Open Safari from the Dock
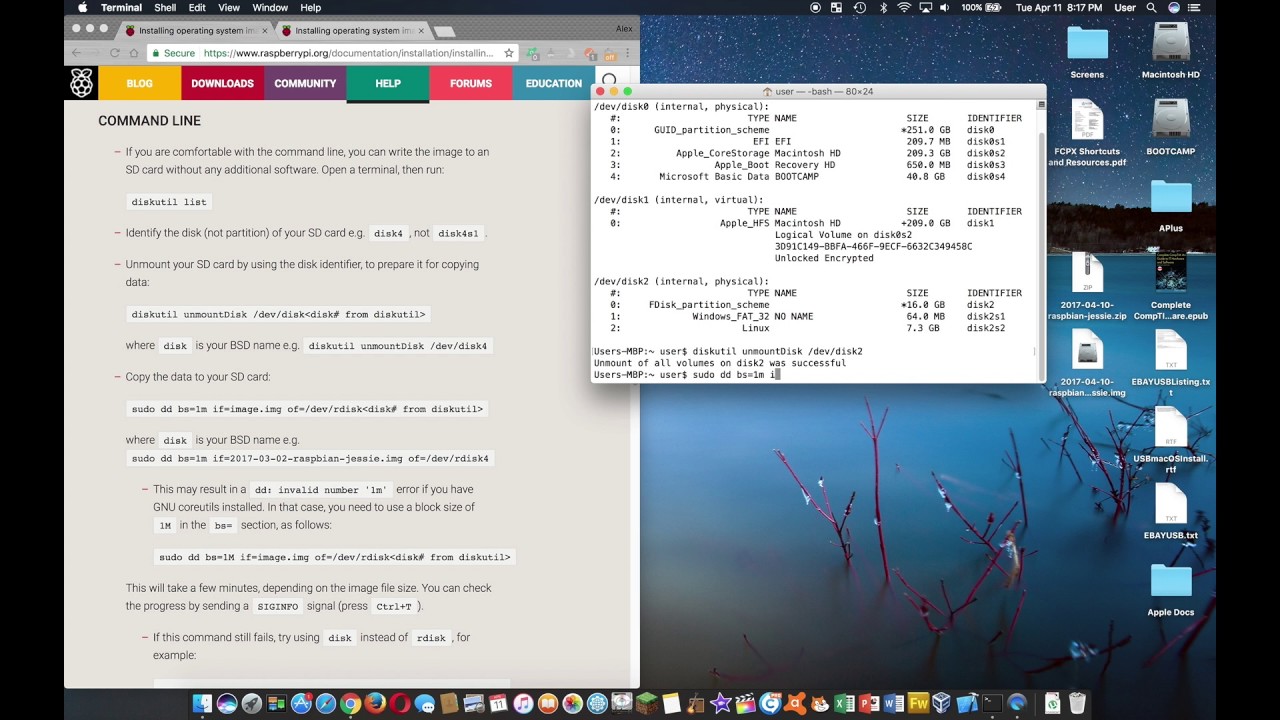 [325, 703]
